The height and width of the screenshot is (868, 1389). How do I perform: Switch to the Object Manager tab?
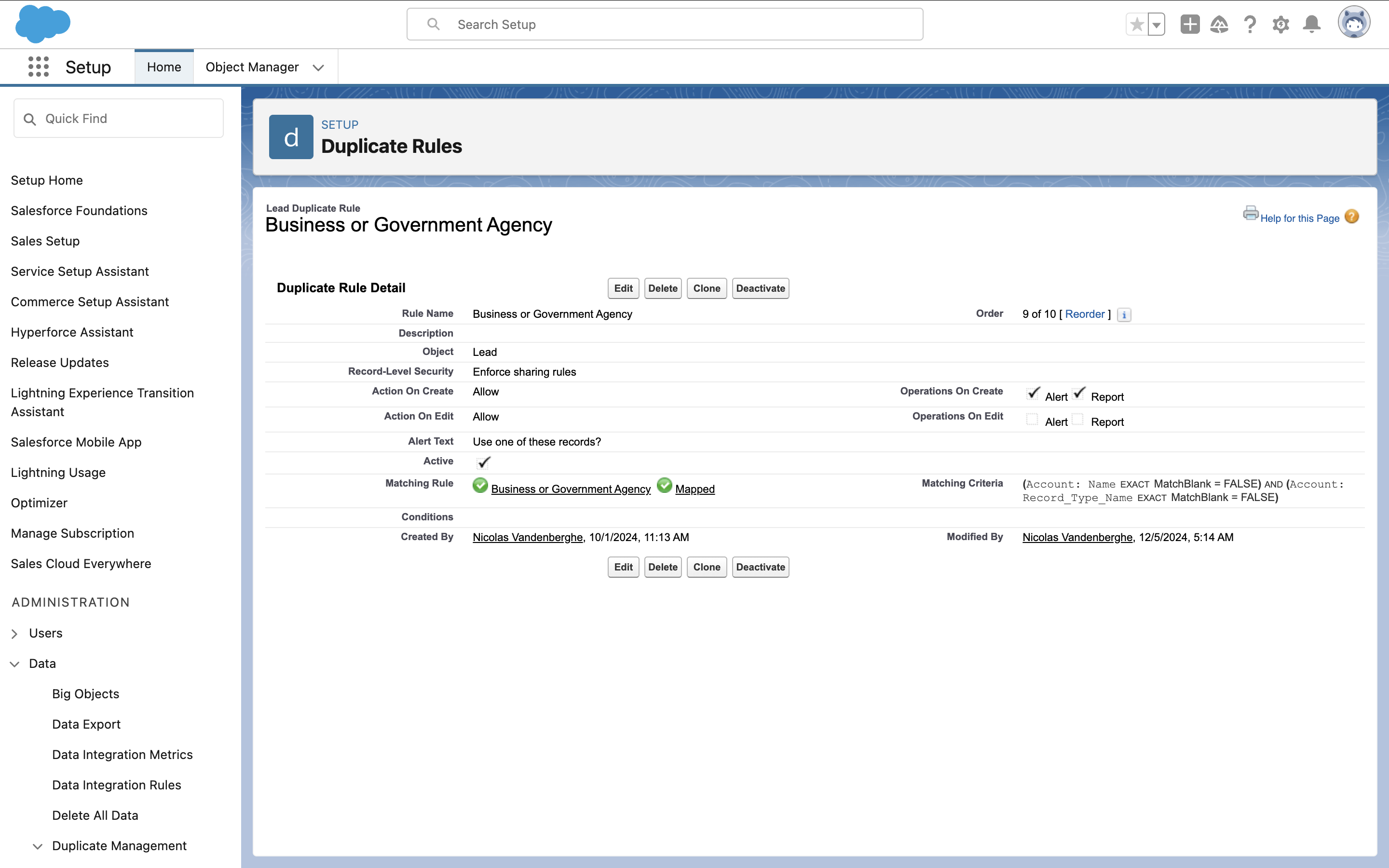252,67
